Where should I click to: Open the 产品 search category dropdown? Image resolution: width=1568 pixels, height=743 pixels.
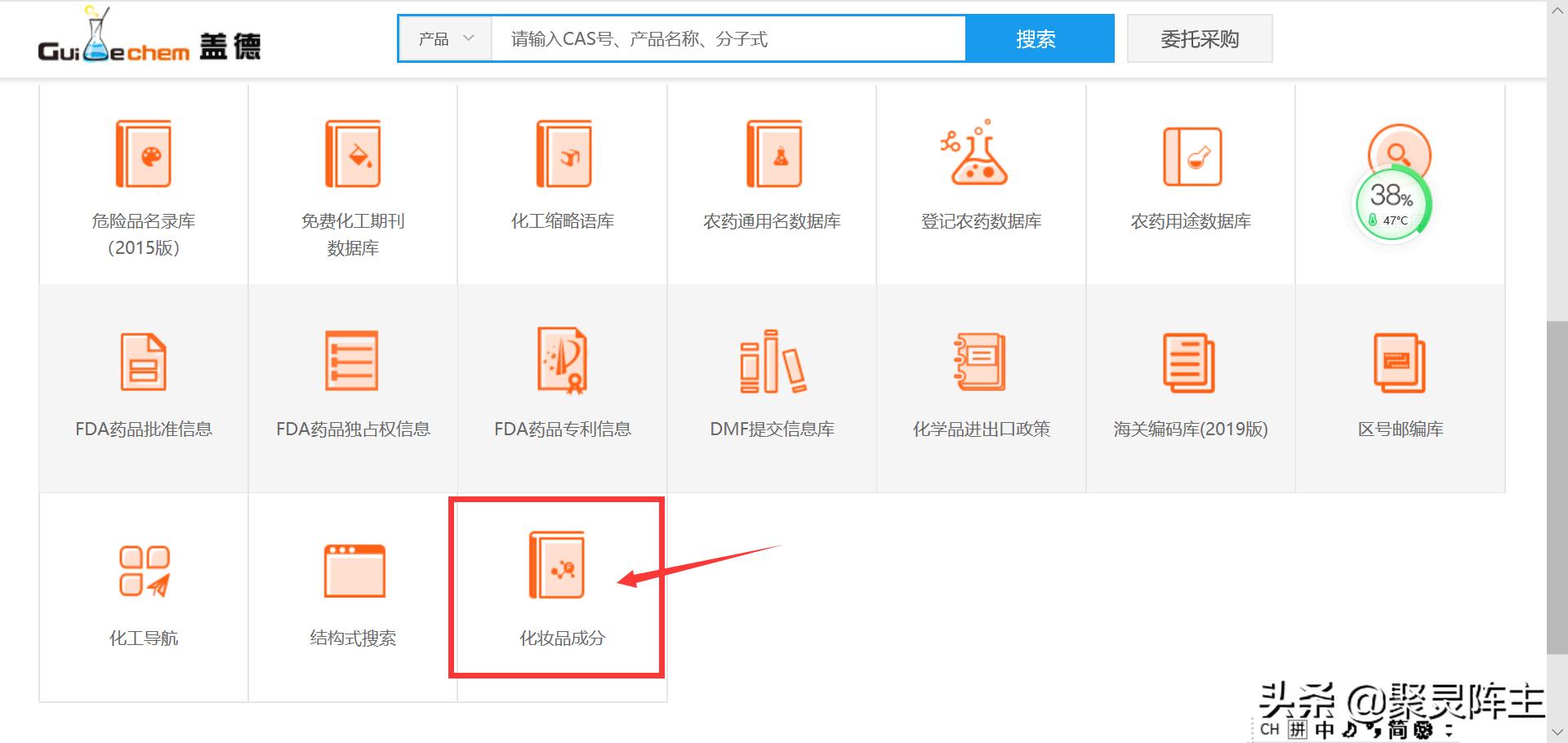pos(443,38)
